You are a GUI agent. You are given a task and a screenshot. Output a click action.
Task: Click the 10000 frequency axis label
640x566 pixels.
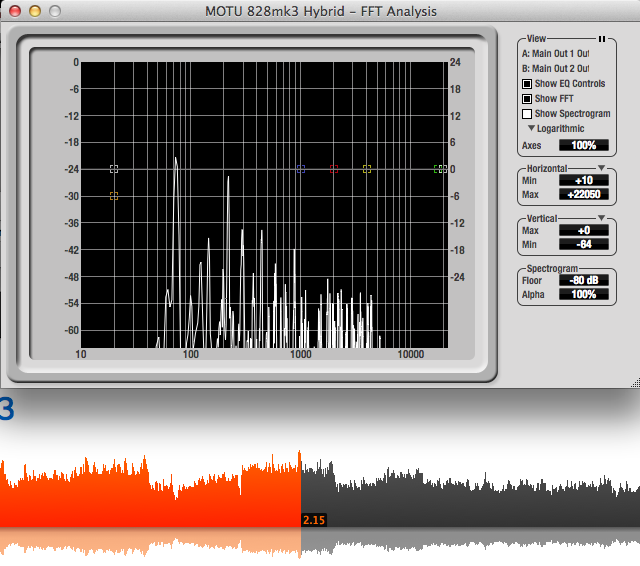click(x=411, y=354)
